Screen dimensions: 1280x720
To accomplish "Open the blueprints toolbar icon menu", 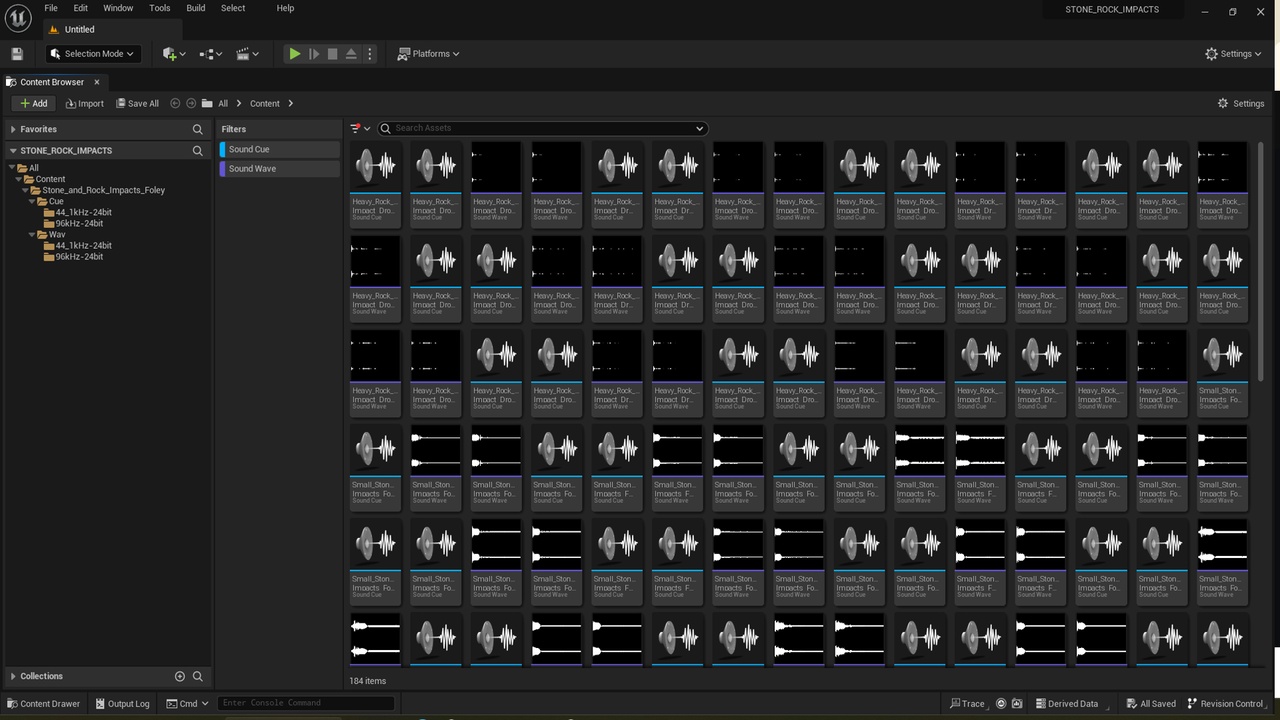I will 211,54.
